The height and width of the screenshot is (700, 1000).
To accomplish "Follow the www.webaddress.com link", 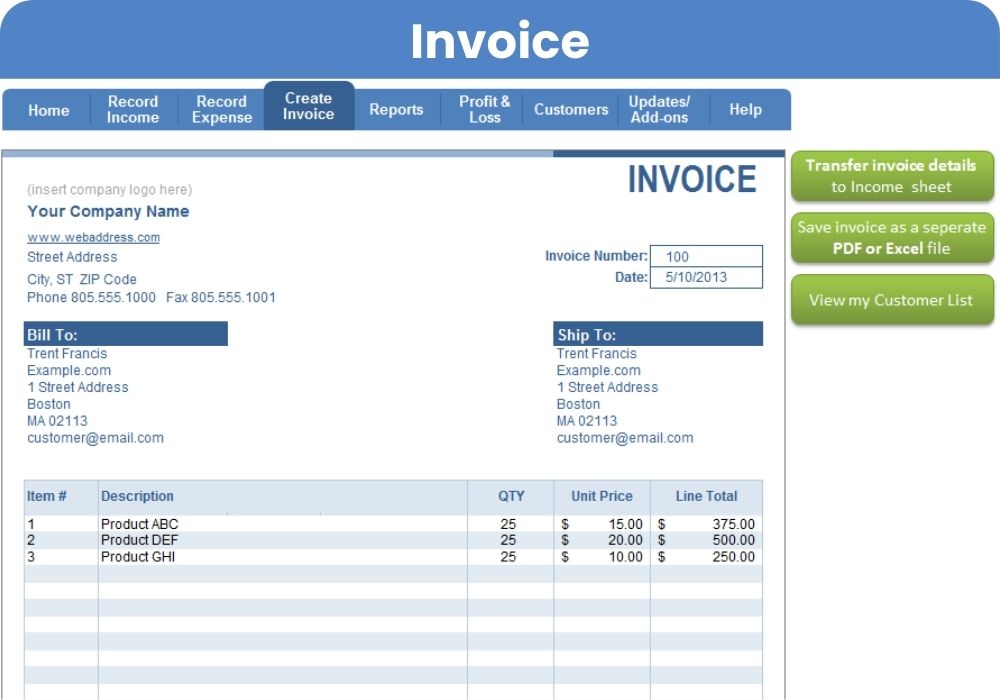I will (x=93, y=237).
